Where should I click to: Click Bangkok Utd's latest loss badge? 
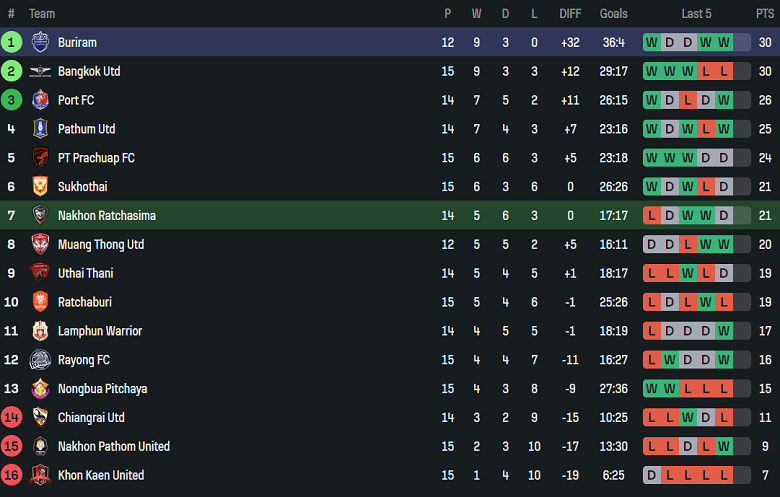[724, 71]
